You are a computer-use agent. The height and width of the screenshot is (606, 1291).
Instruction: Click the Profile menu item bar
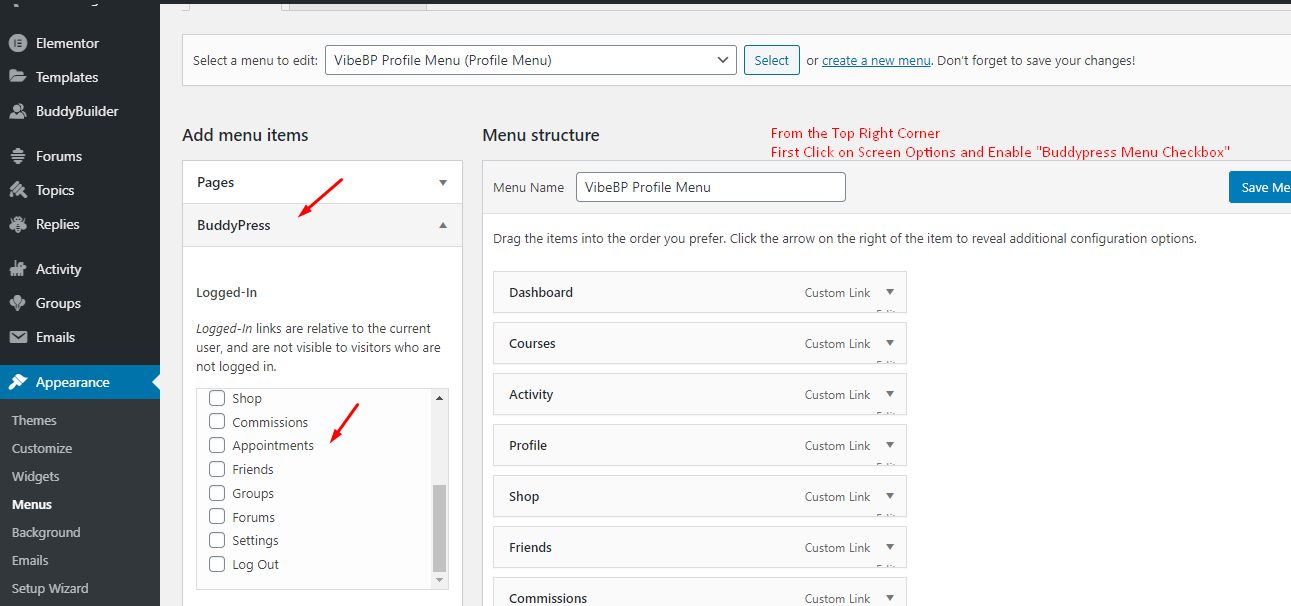[x=700, y=446]
